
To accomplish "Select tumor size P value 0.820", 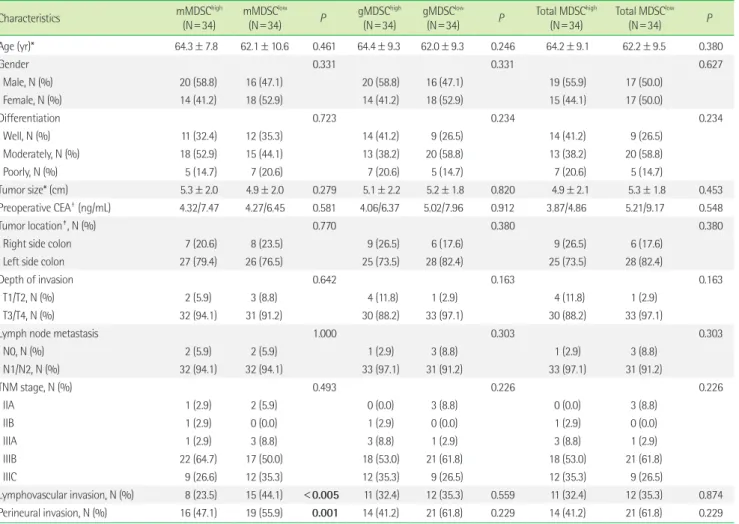I will pyautogui.click(x=502, y=190).
